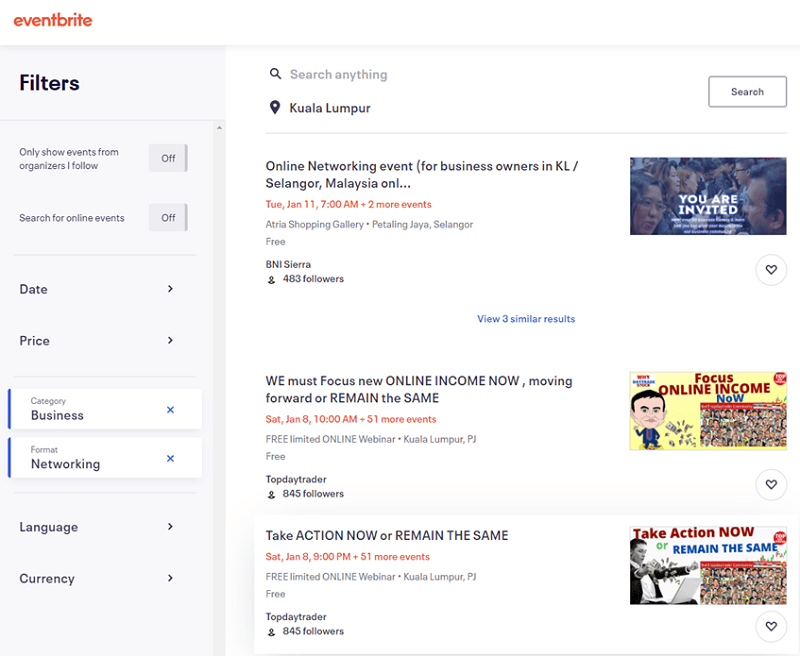Click the location pin icon
The image size is (800, 656).
tap(275, 108)
